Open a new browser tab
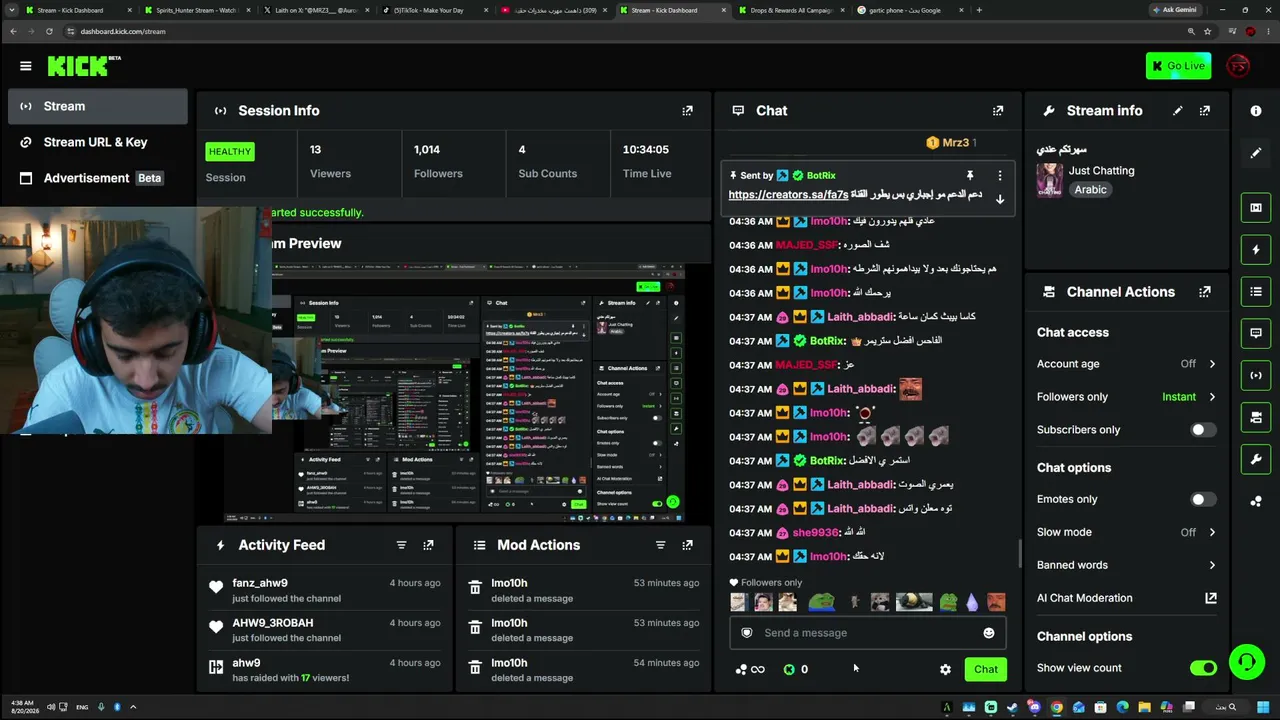This screenshot has width=1280, height=720. (979, 10)
